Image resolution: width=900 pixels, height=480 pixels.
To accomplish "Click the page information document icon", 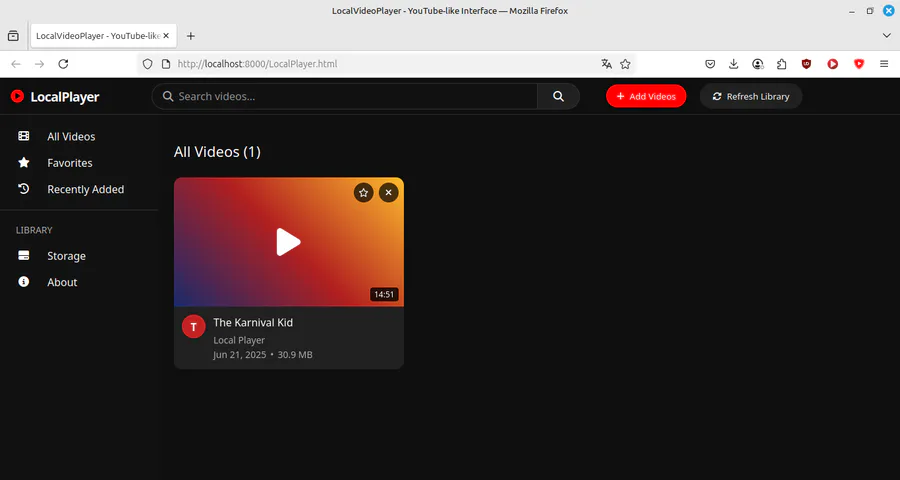I will pyautogui.click(x=166, y=64).
